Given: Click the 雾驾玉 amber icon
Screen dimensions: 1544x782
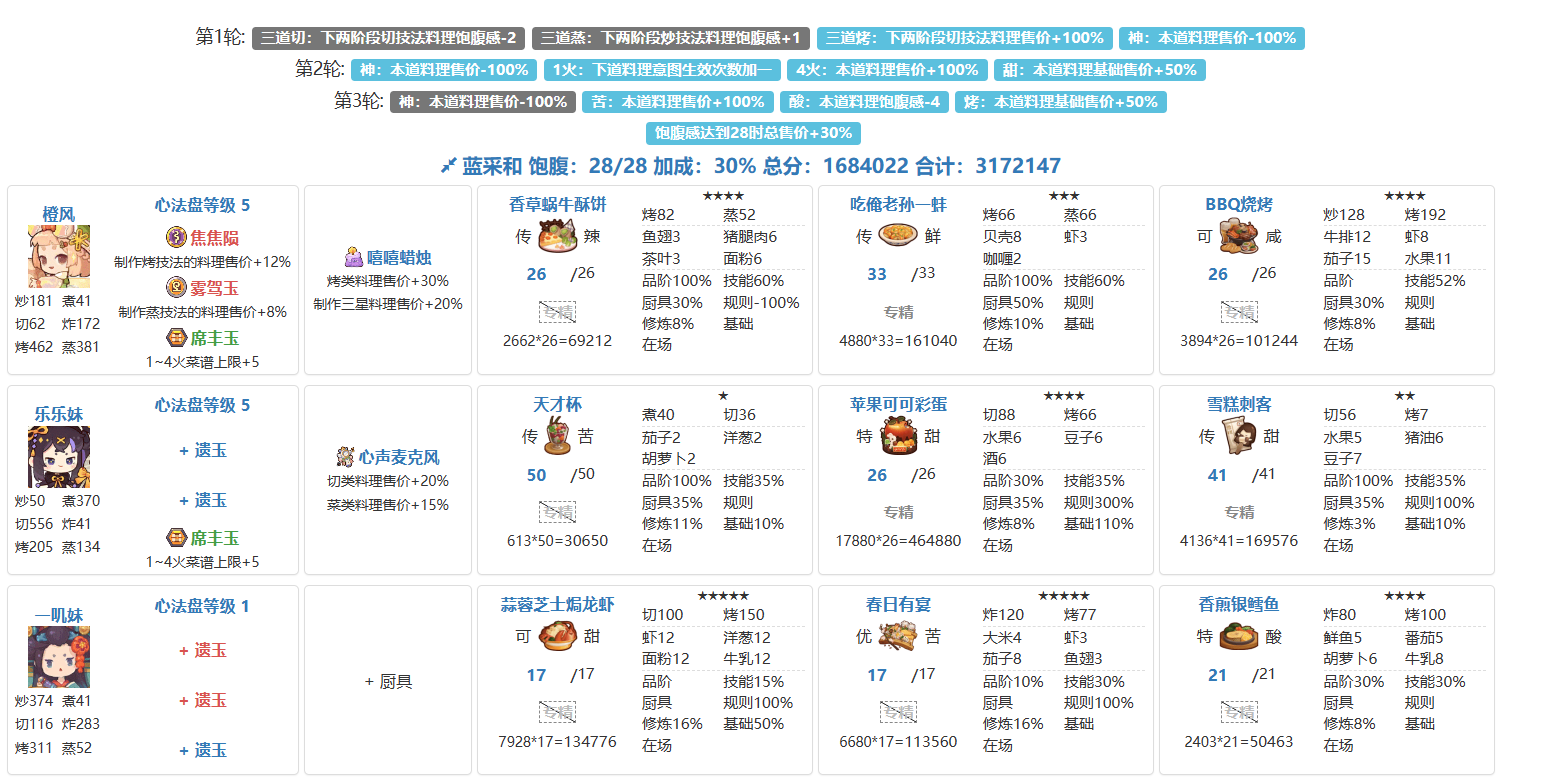Looking at the screenshot, I should pyautogui.click(x=176, y=288).
